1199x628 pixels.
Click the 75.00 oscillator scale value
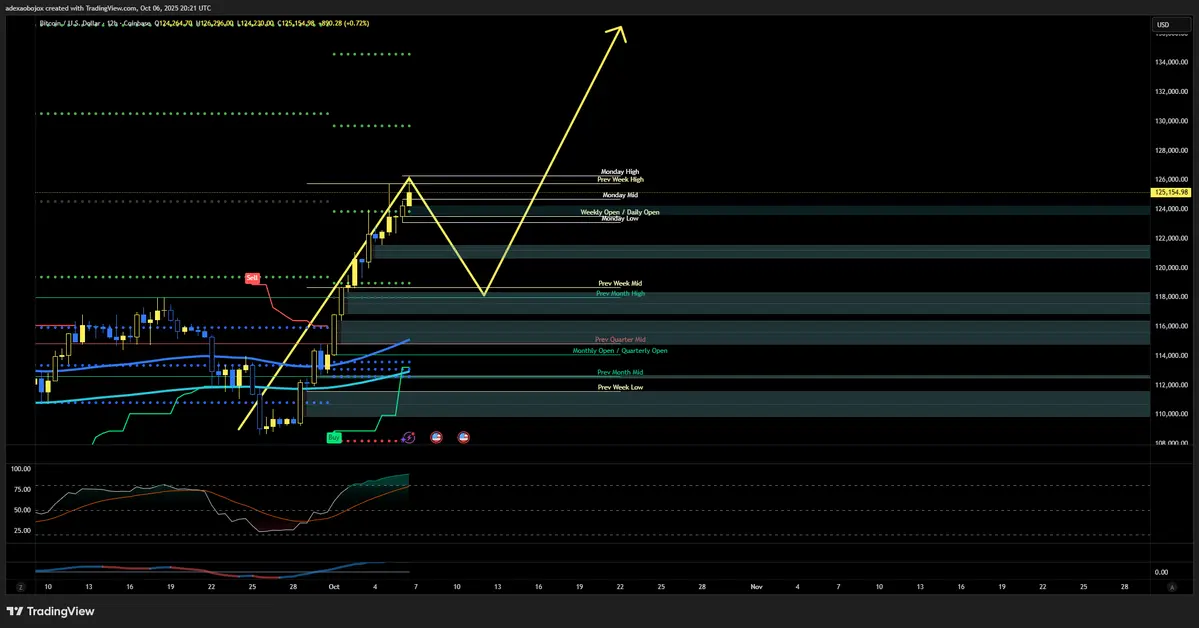click(22, 490)
